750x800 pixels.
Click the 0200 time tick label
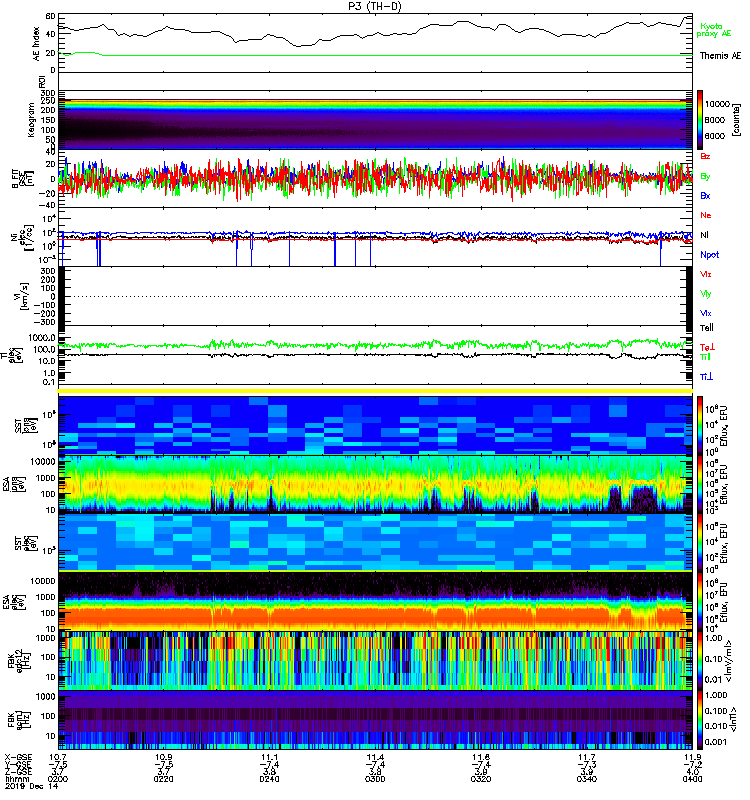pyautogui.click(x=58, y=779)
